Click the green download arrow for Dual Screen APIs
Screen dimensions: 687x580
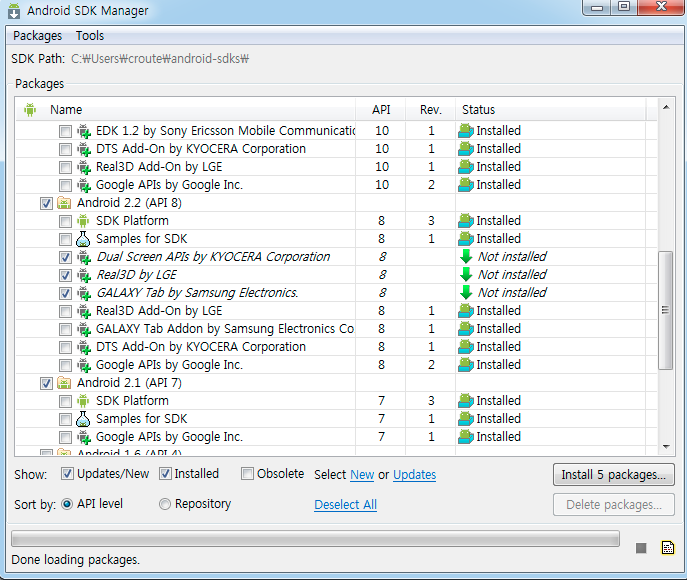pyautogui.click(x=466, y=257)
